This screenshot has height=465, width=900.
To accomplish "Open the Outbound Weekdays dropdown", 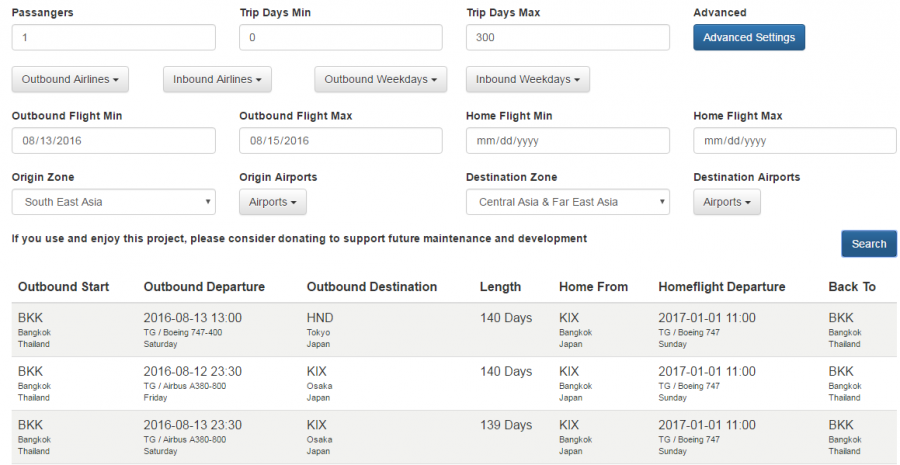I will click(380, 79).
